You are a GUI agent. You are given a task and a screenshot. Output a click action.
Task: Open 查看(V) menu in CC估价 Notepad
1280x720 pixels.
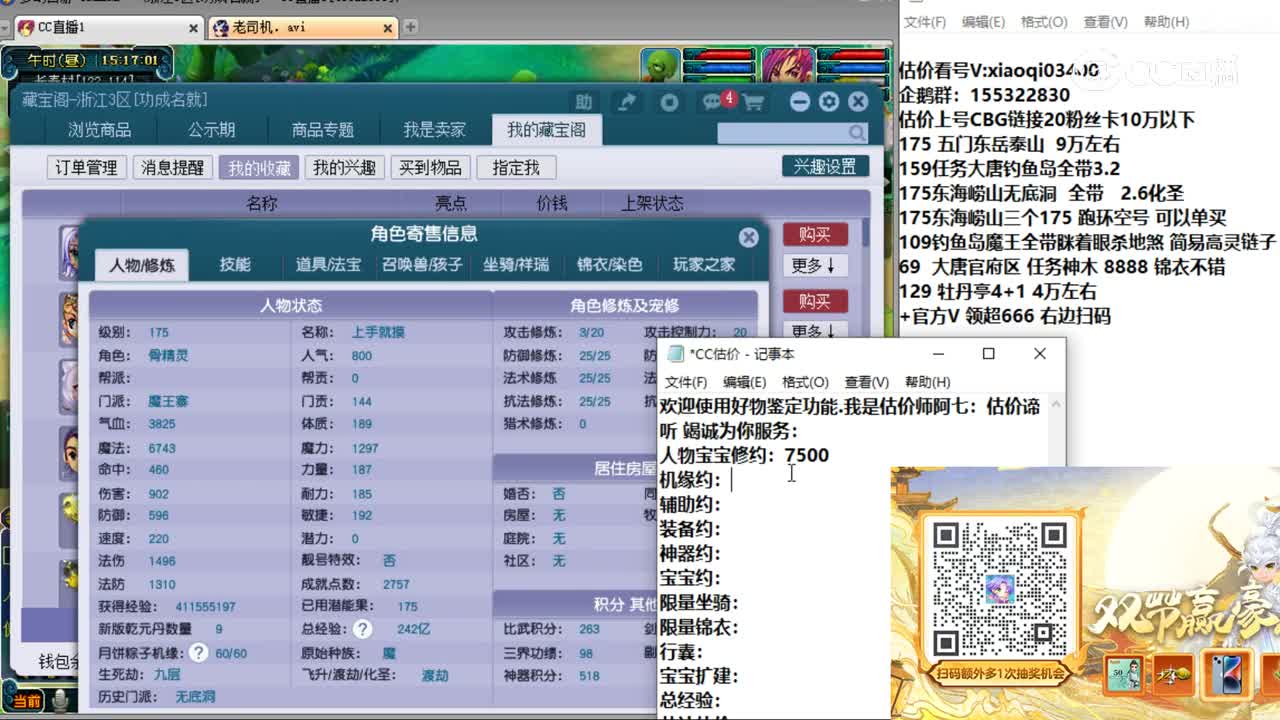(x=866, y=382)
